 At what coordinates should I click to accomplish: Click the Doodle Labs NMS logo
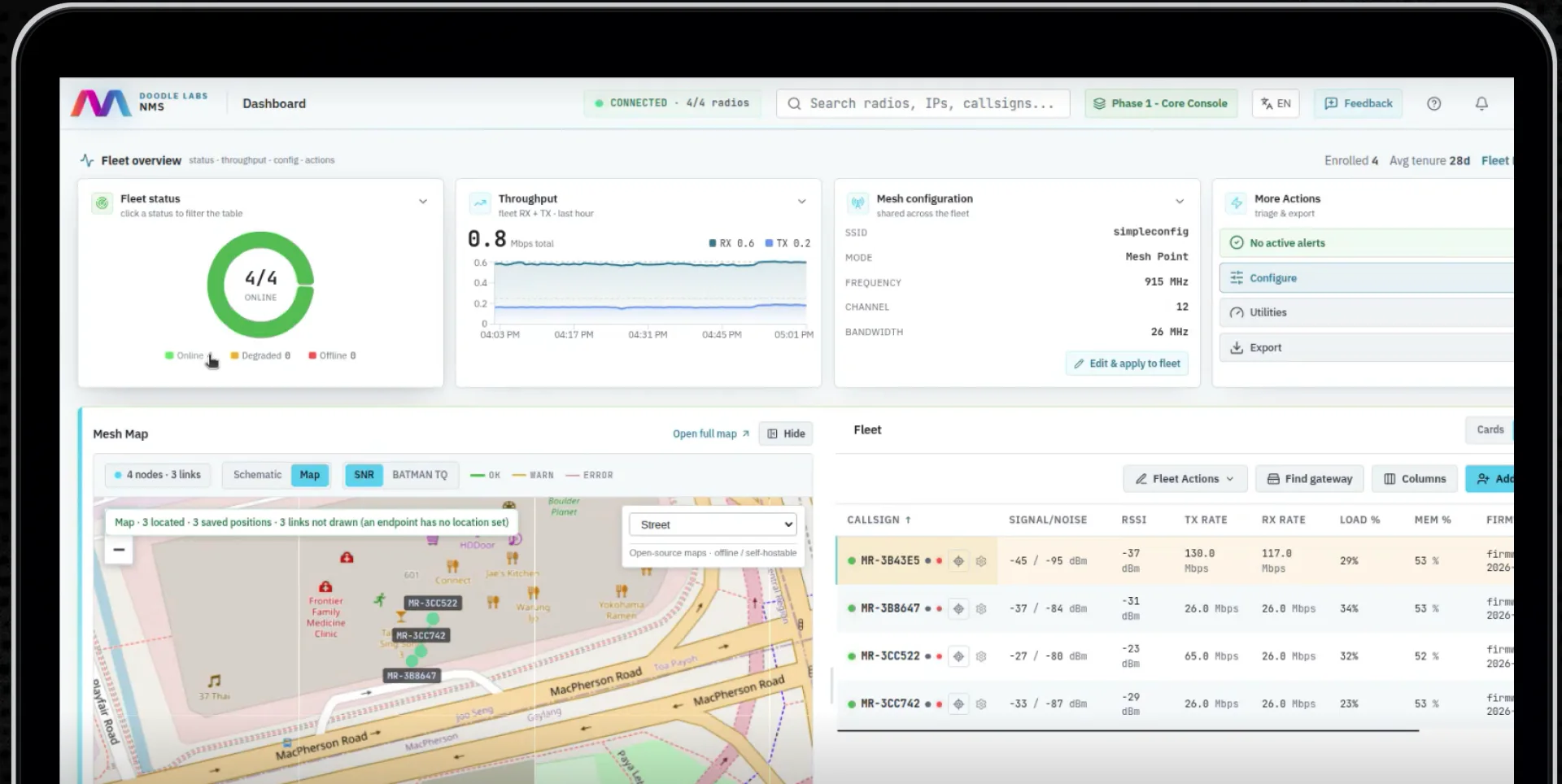(140, 102)
